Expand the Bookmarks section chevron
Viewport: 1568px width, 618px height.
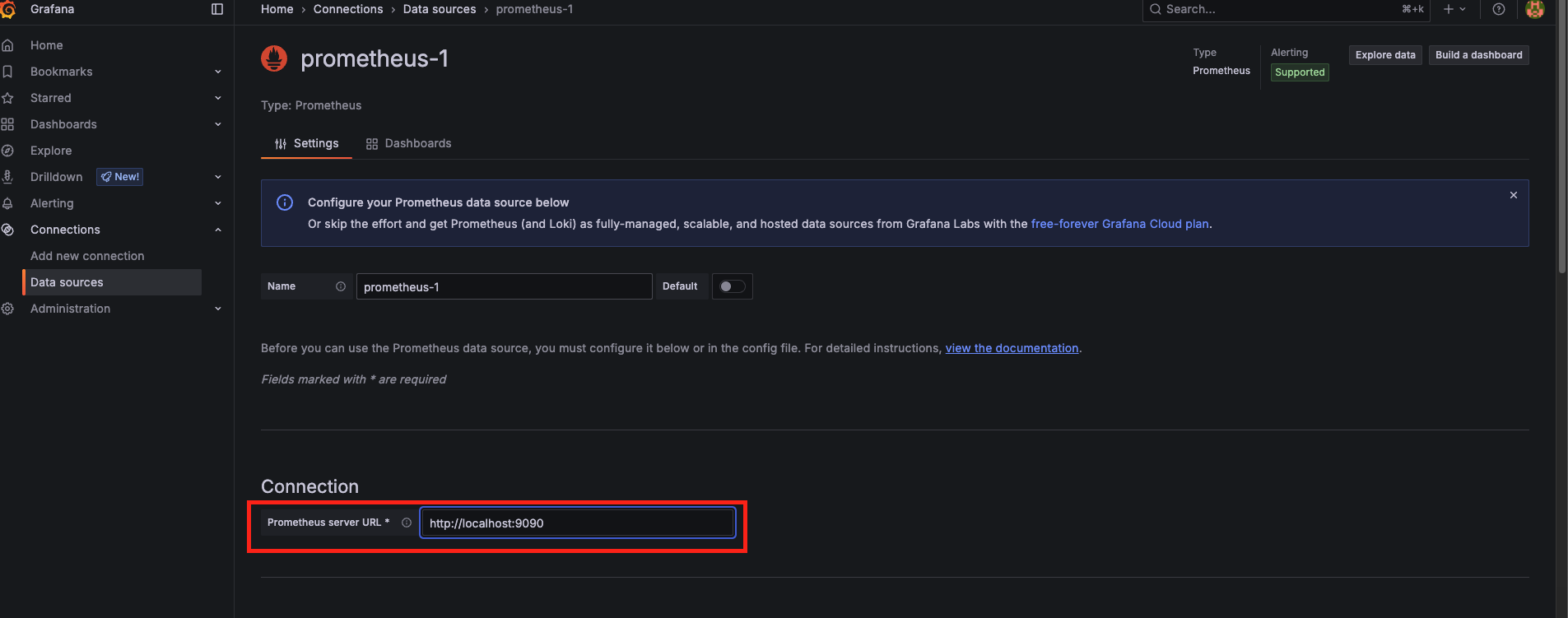[x=218, y=72]
